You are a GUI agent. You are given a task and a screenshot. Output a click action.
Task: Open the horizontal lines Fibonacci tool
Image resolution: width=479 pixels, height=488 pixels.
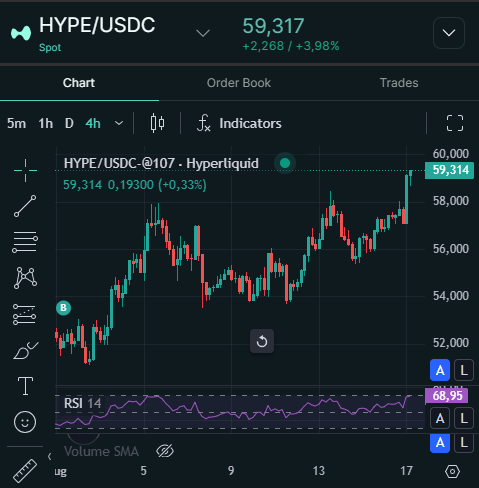25,242
